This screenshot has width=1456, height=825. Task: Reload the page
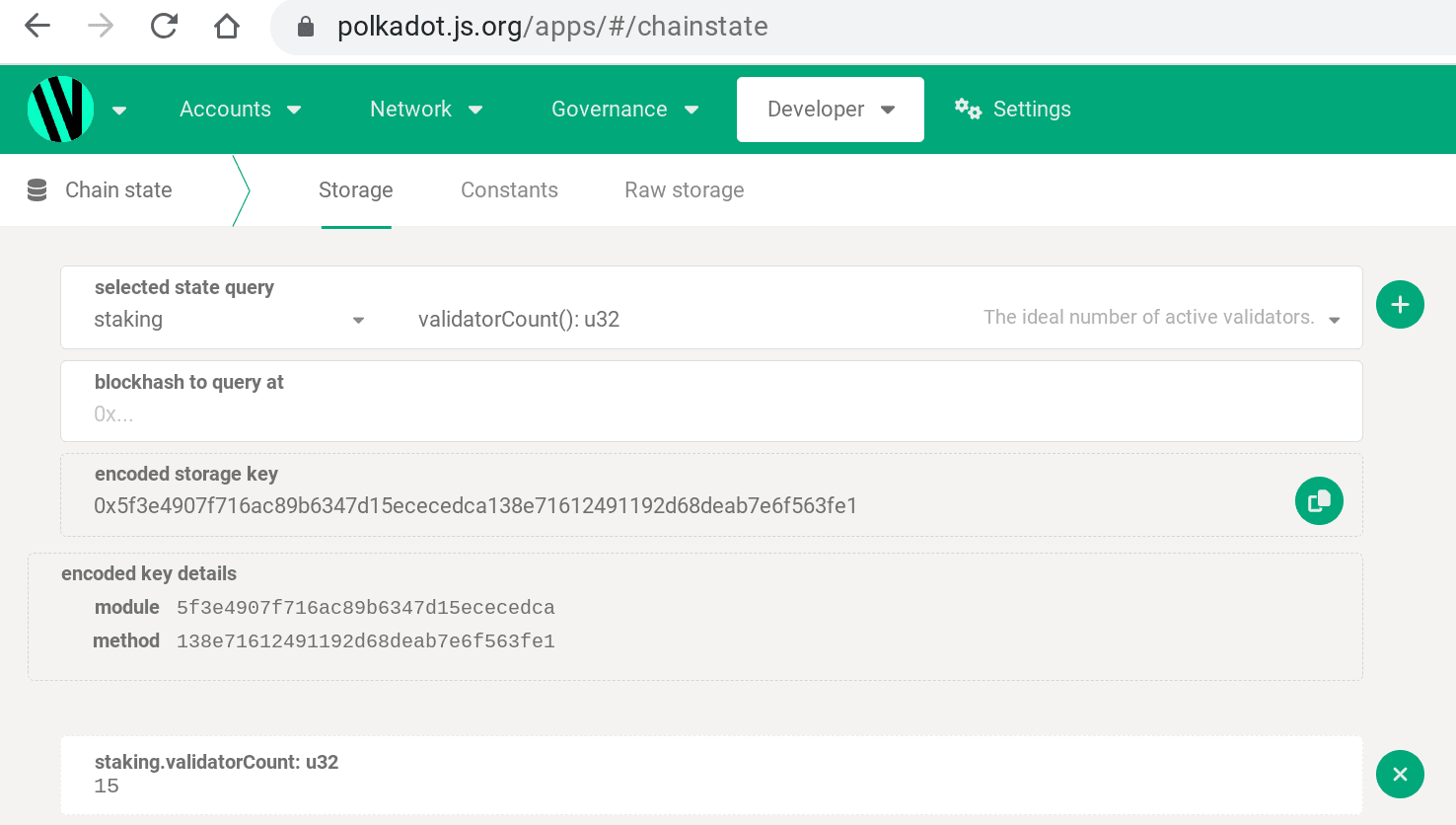click(x=164, y=27)
